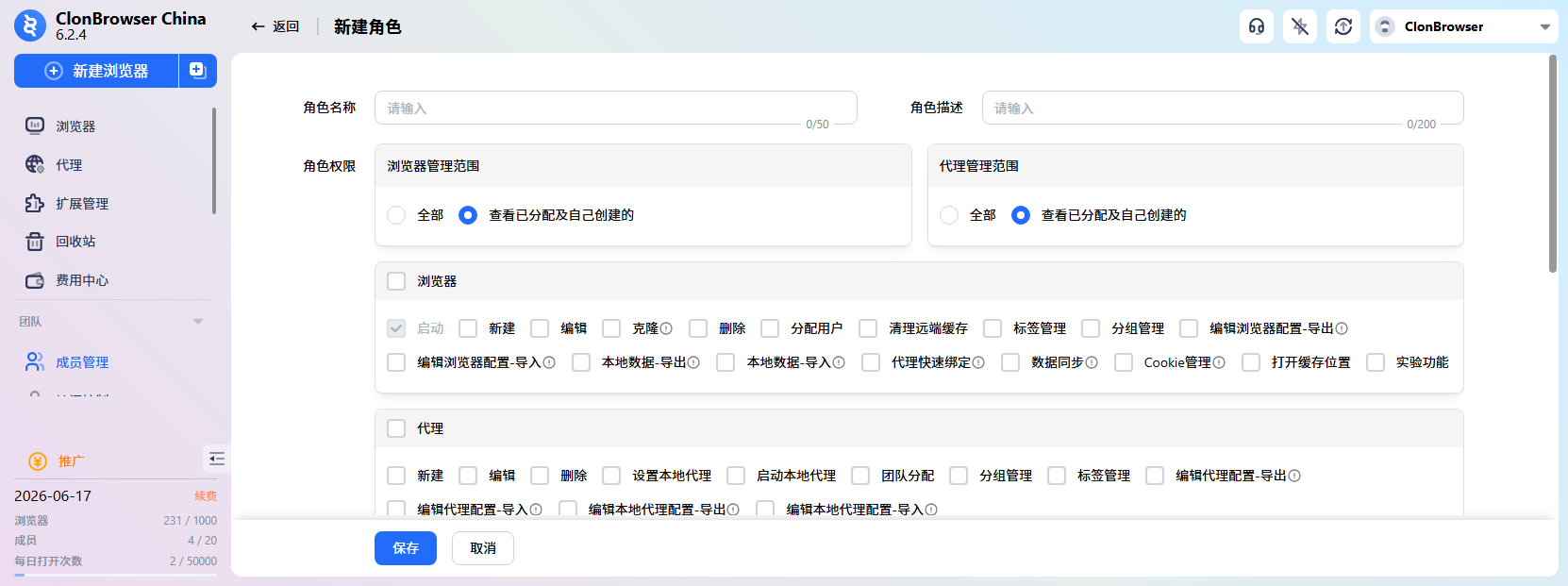Select 查看已分配及自己创建的 in 代理管理范围
1568x586 pixels.
coord(1021,215)
